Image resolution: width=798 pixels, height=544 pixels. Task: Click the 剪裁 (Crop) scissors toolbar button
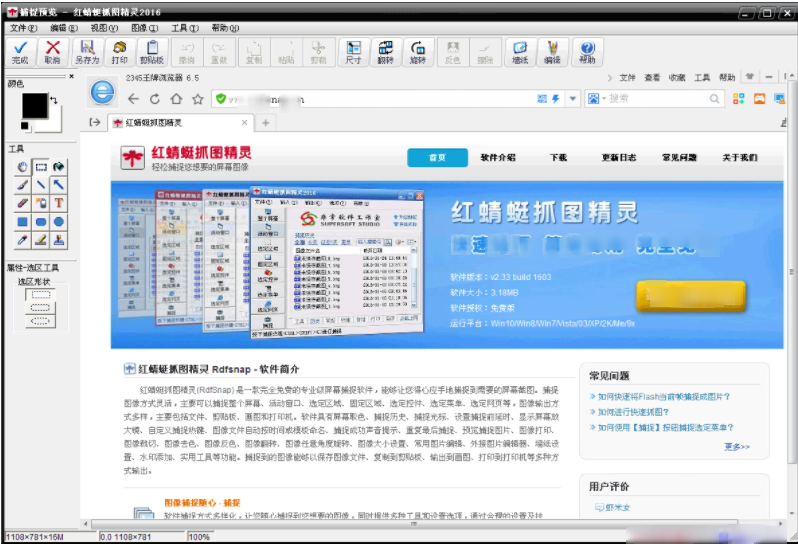[319, 52]
